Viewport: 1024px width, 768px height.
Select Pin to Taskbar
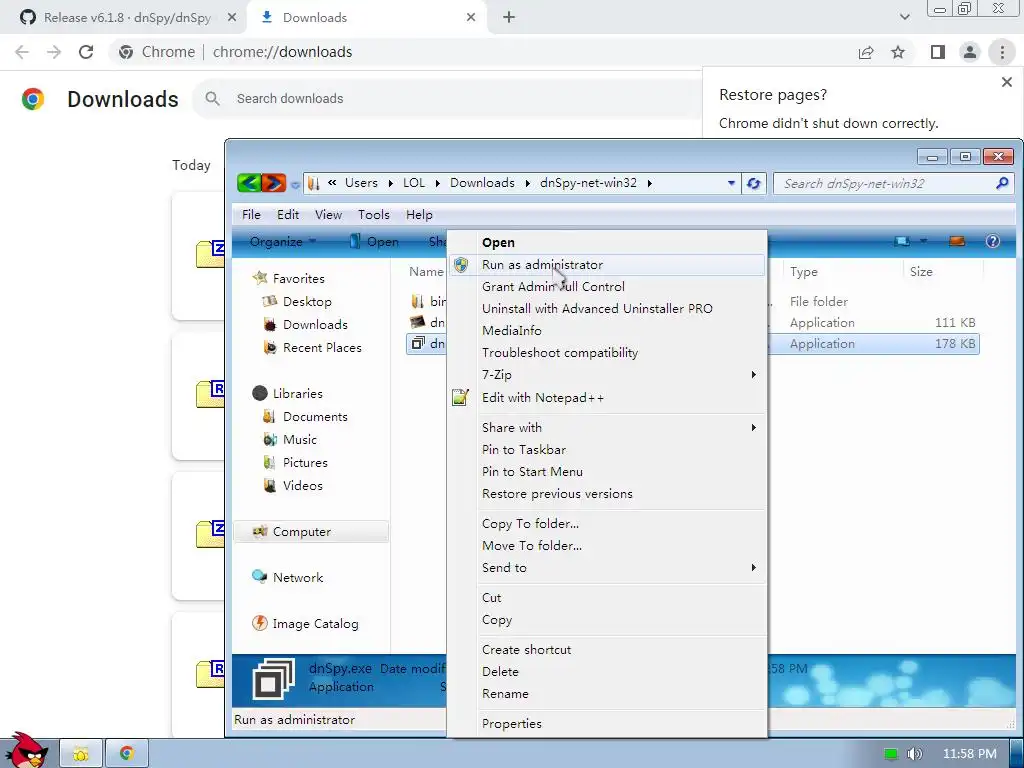coord(607,450)
